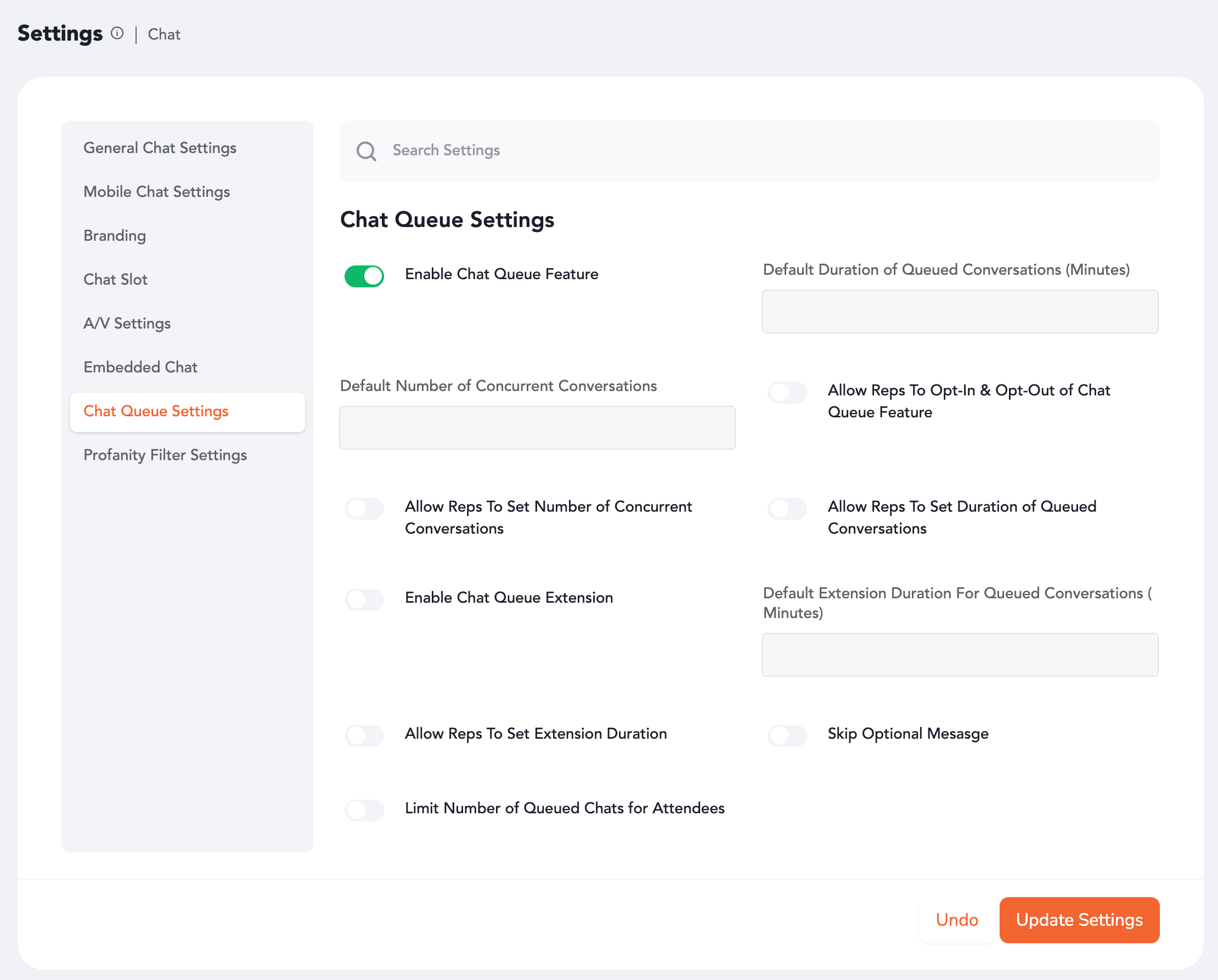
Task: Enable Limit Number of Queued Chats toggle
Action: (364, 811)
